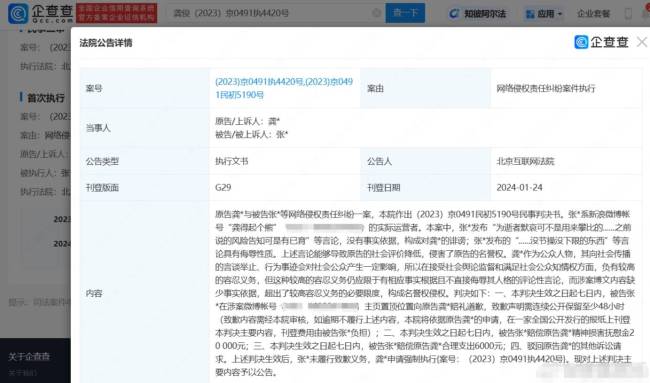Click the blue 查一下 search button
Screen dimensions: 650x383
click(405, 13)
